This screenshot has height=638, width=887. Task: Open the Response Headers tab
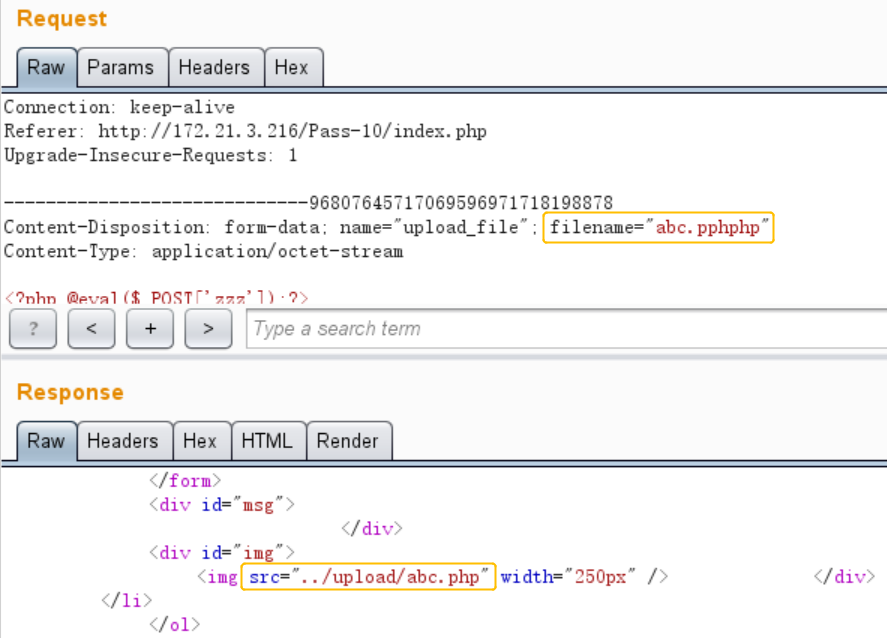[123, 441]
